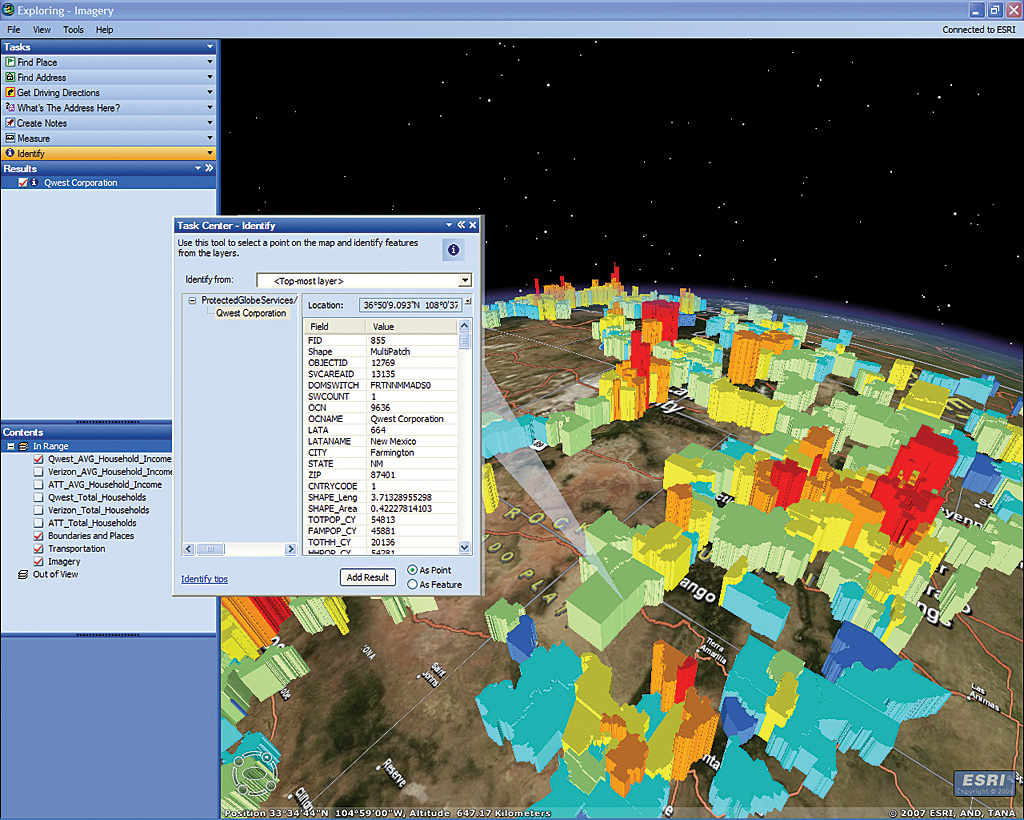Open the Tasks panel dropdown arrow
The height and width of the screenshot is (820, 1024).
pyautogui.click(x=210, y=47)
